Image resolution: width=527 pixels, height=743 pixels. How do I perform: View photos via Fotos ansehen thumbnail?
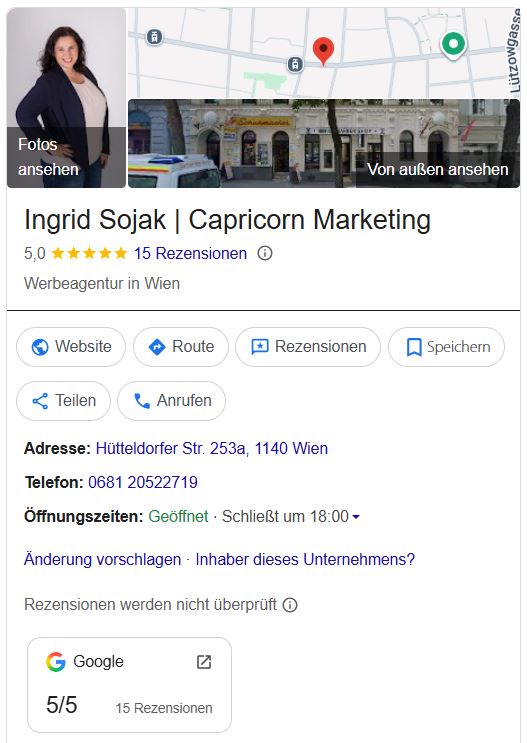(x=66, y=98)
